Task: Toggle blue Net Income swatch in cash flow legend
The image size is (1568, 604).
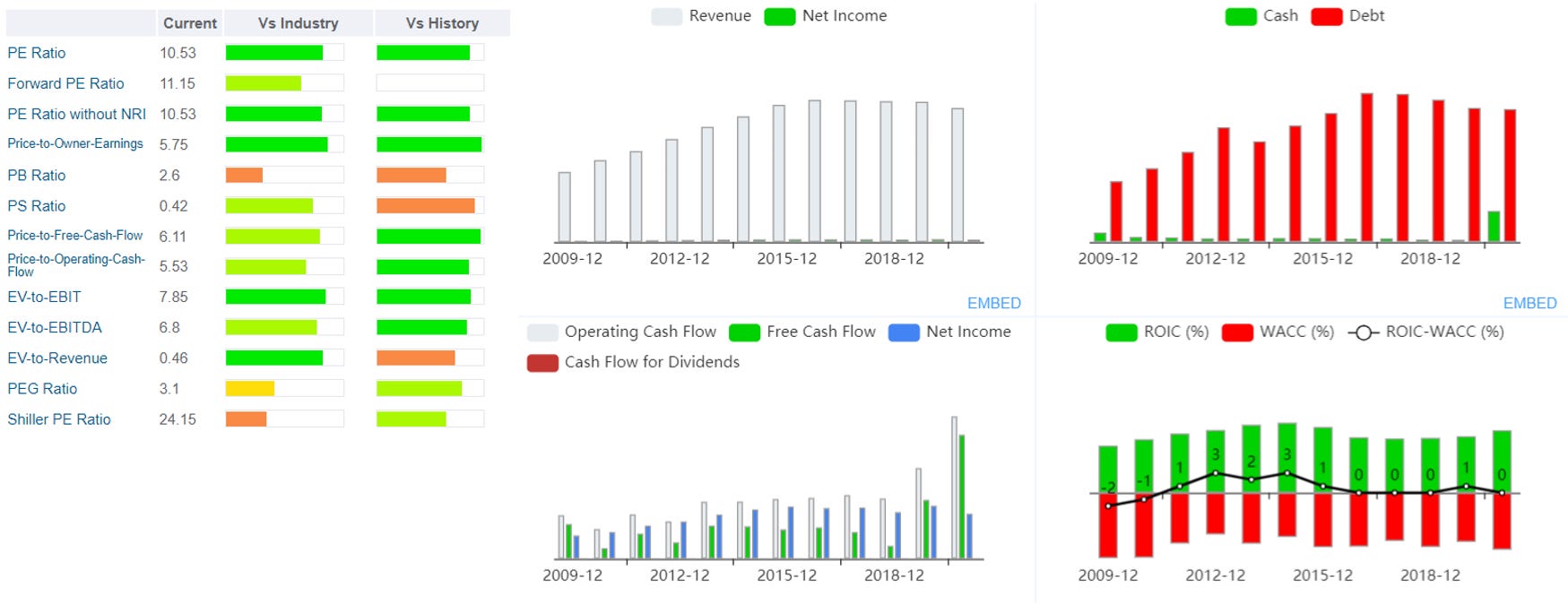Action: click(904, 332)
